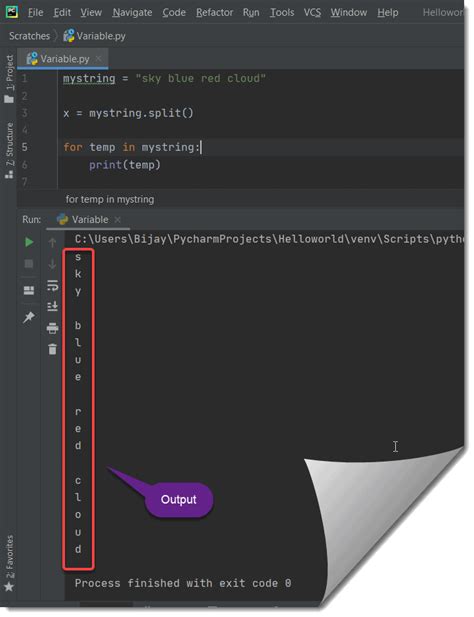Click 'Process finished with exit code 0' text
This screenshot has height=617, width=474.
click(183, 583)
